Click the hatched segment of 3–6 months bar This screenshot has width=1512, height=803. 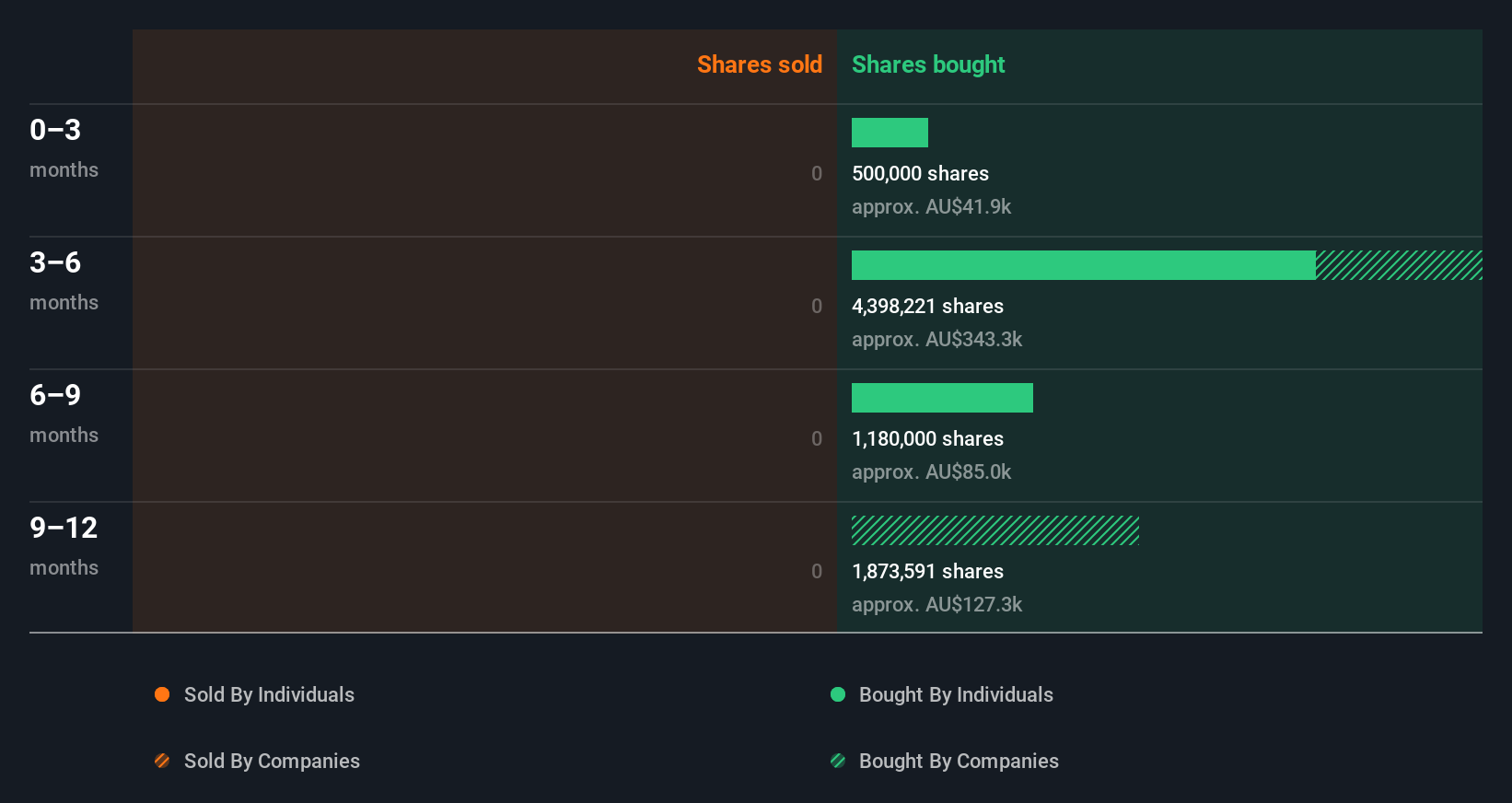click(x=1399, y=265)
